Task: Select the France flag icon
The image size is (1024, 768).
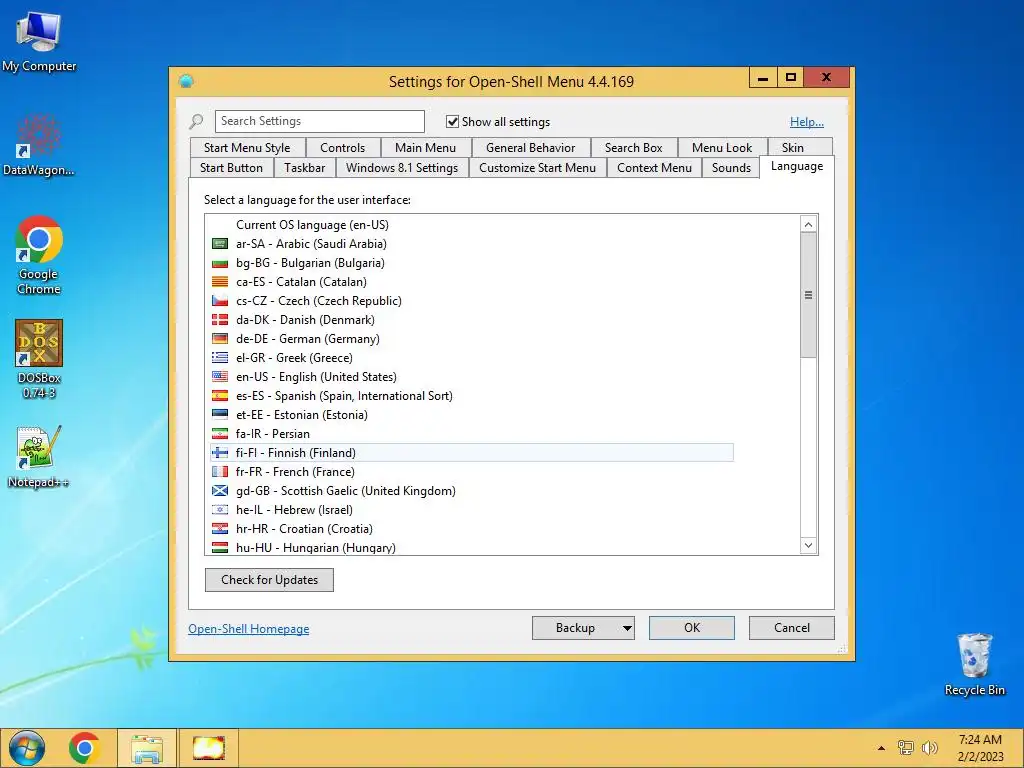Action: [220, 472]
